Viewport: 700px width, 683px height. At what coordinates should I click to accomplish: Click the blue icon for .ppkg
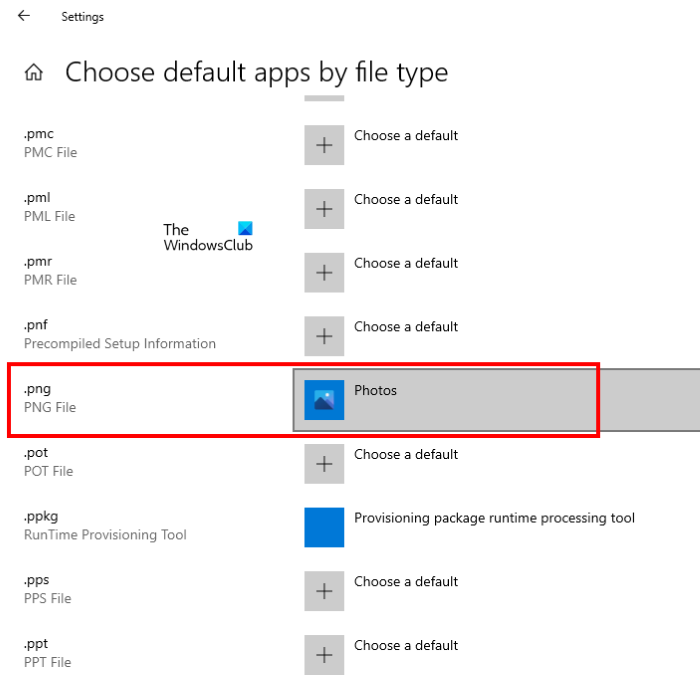tap(324, 527)
